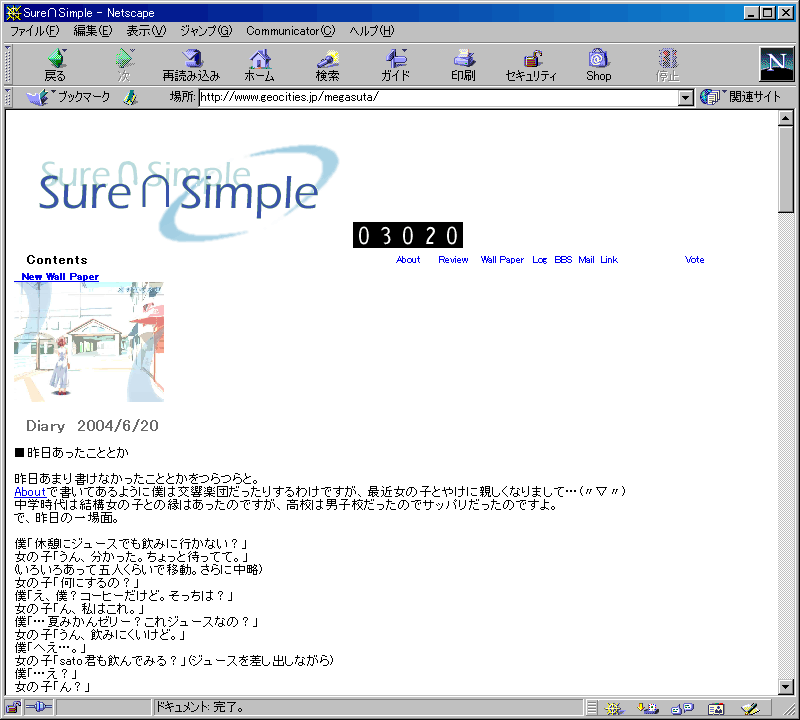Screen dimensions: 800x720
Task: Follow the About navigation link
Action: coord(408,260)
